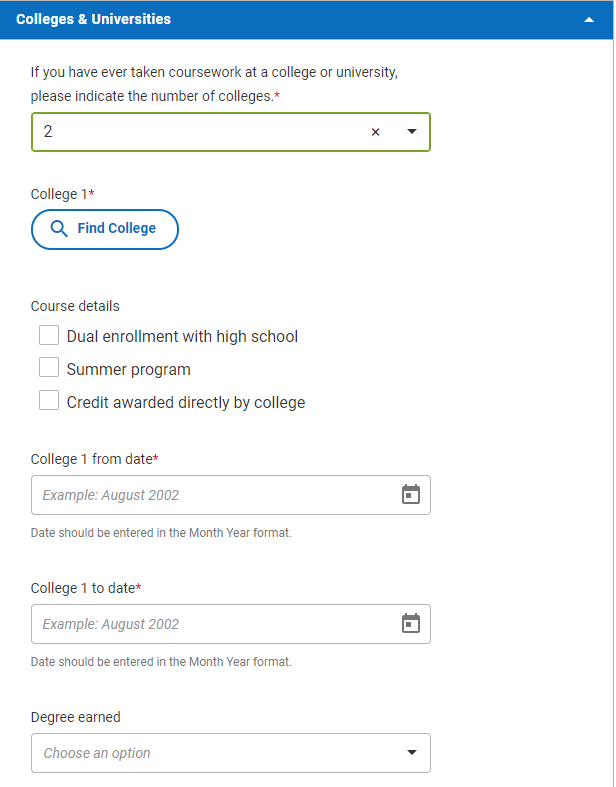Open the number of colleges dropdown arrow
This screenshot has width=616, height=787.
[x=411, y=132]
